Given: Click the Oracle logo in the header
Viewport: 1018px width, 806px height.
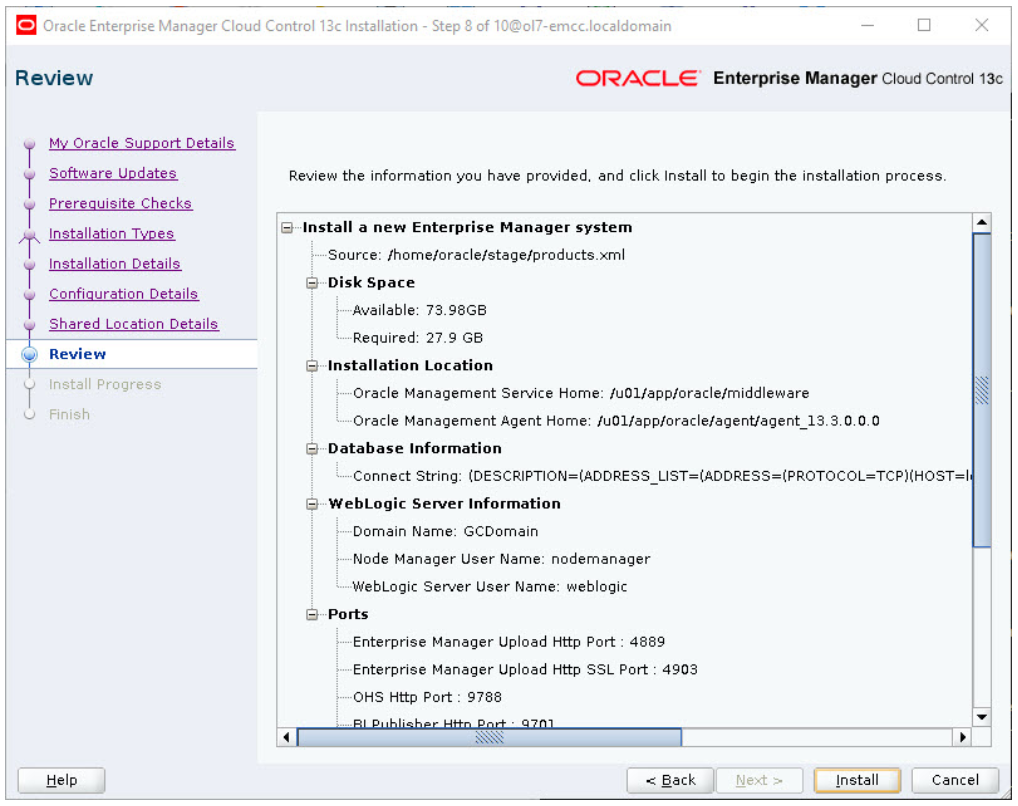Looking at the screenshot, I should (x=638, y=79).
